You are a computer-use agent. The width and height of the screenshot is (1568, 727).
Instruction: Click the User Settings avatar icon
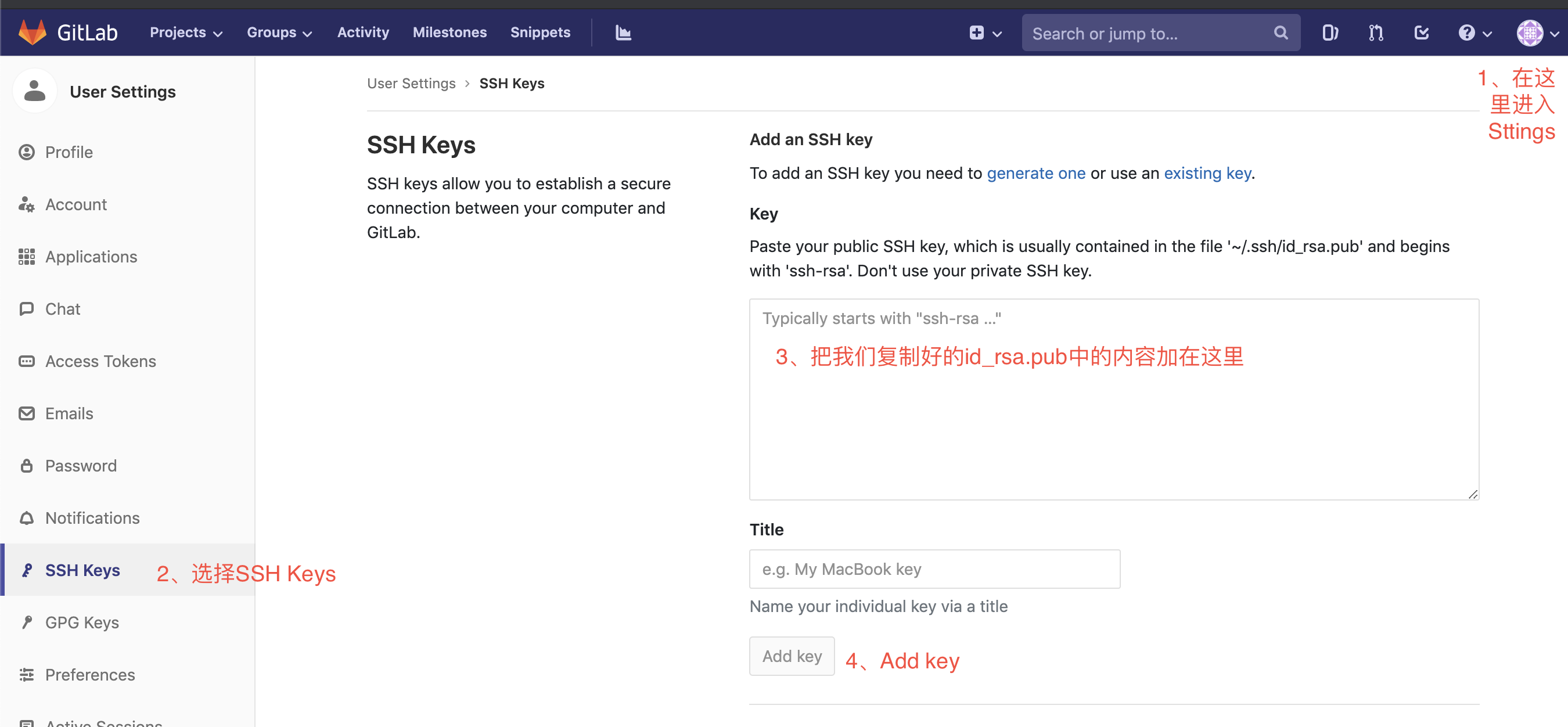click(x=35, y=91)
